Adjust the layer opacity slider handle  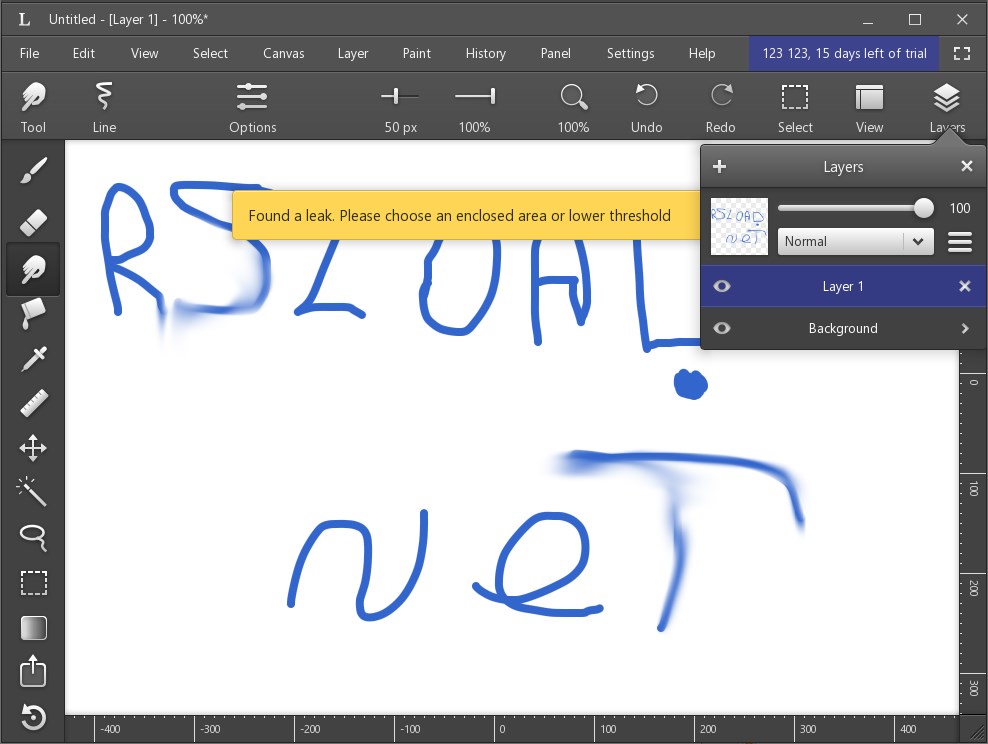(x=923, y=208)
